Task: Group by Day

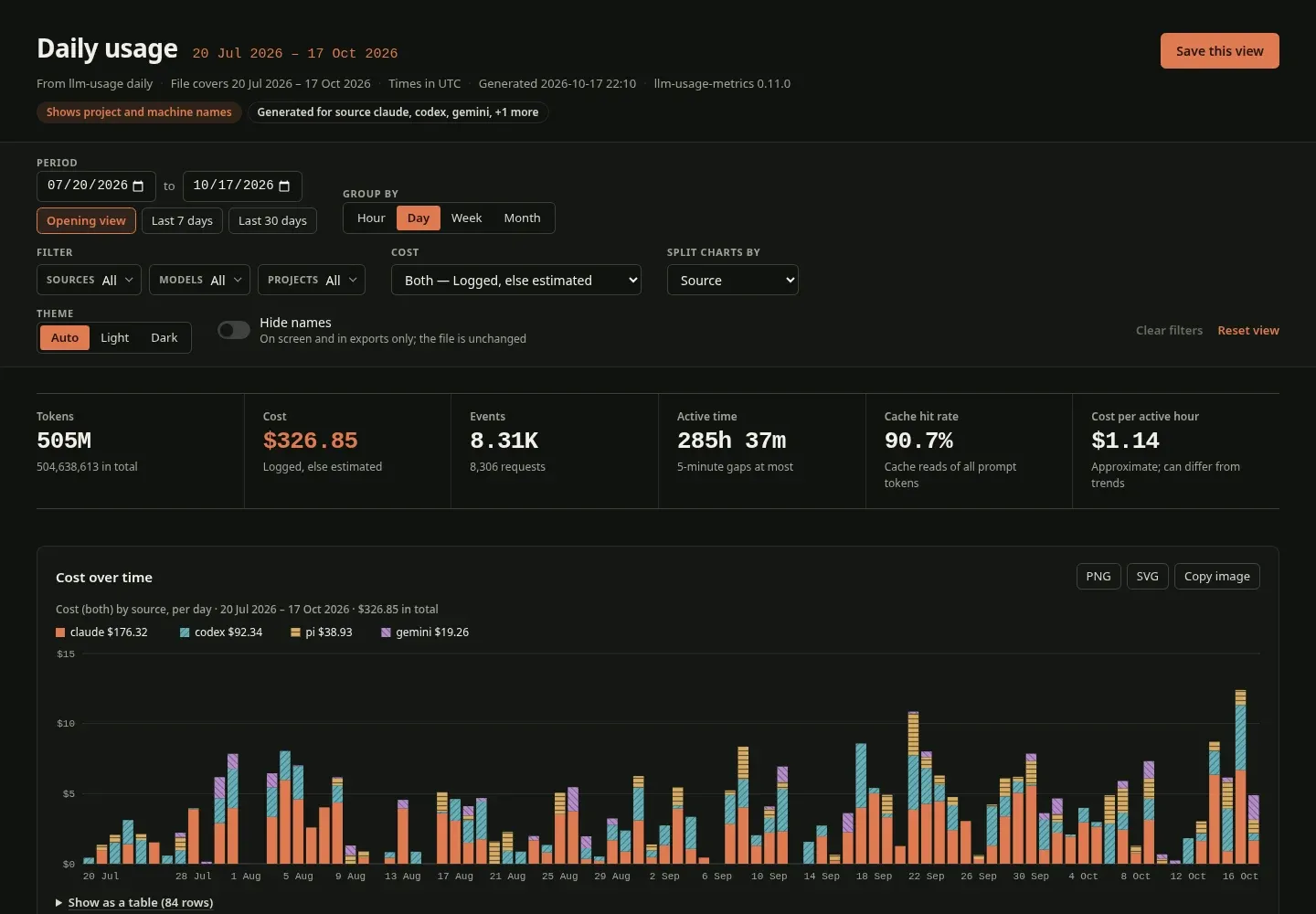Action: tap(419, 218)
